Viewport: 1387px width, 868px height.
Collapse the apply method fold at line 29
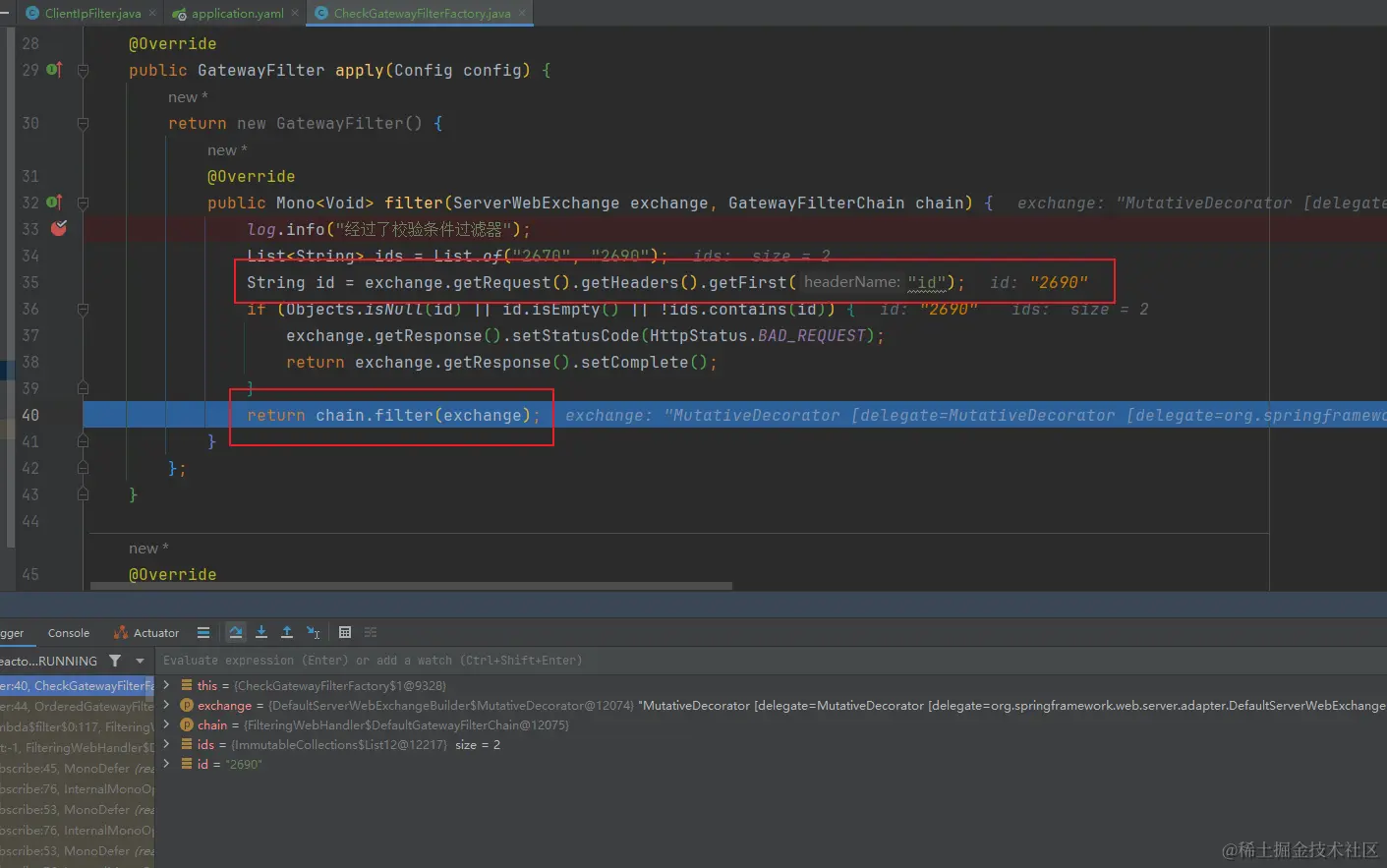pyautogui.click(x=83, y=71)
